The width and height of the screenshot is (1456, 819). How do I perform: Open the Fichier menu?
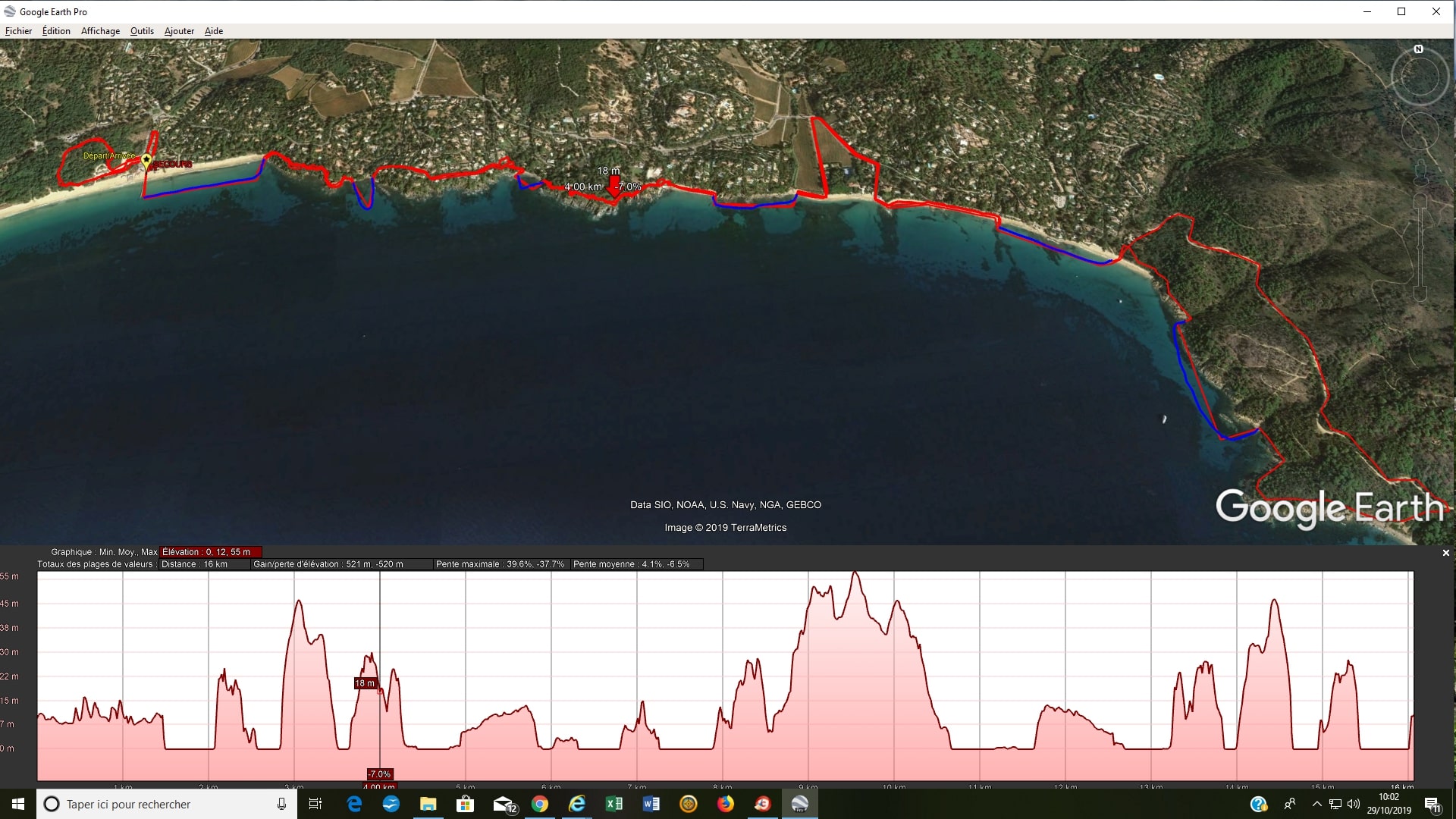pos(18,31)
